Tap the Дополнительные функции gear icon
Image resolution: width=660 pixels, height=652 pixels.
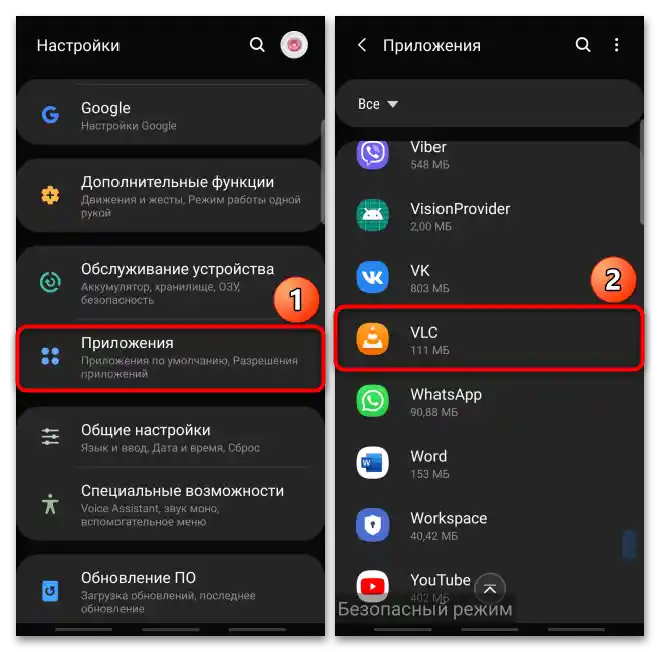click(50, 195)
